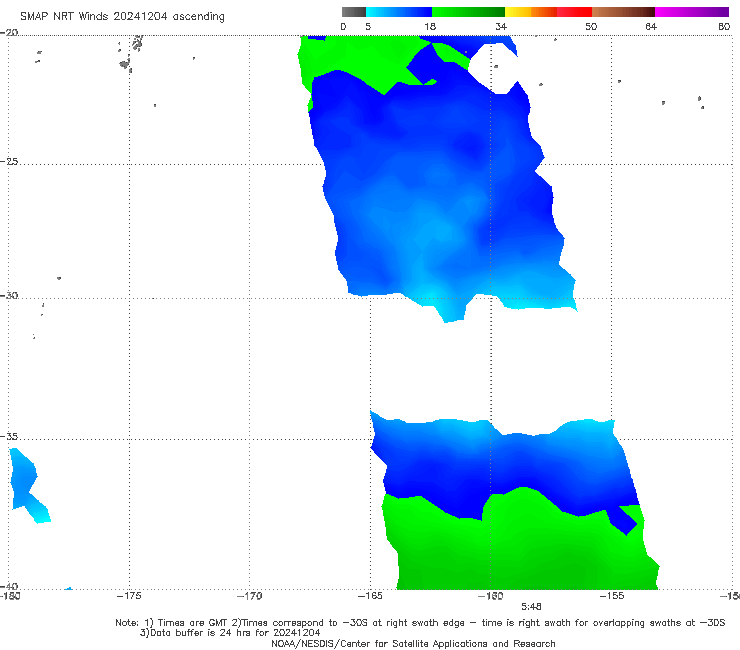This screenshot has width=740, height=650.
Task: Click color bar label '64'
Action: tap(651, 27)
